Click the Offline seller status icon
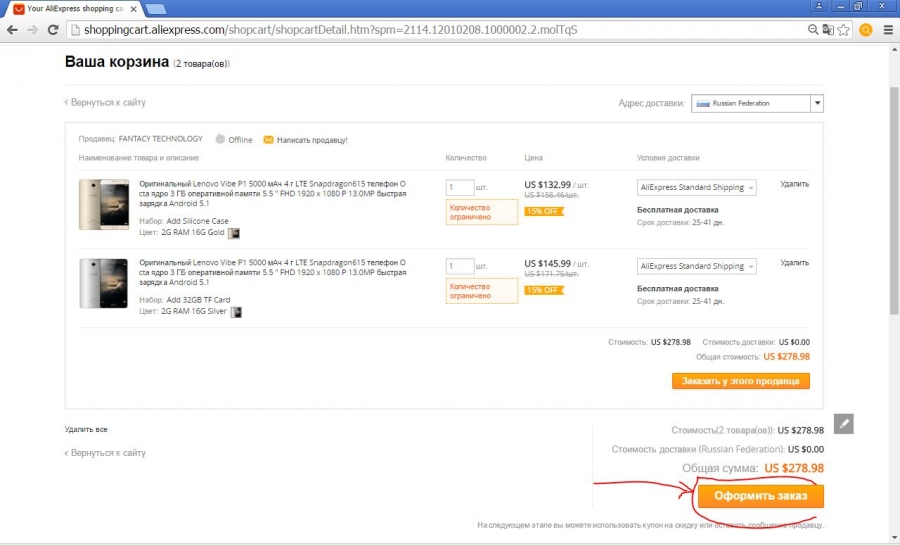 pyautogui.click(x=220, y=139)
